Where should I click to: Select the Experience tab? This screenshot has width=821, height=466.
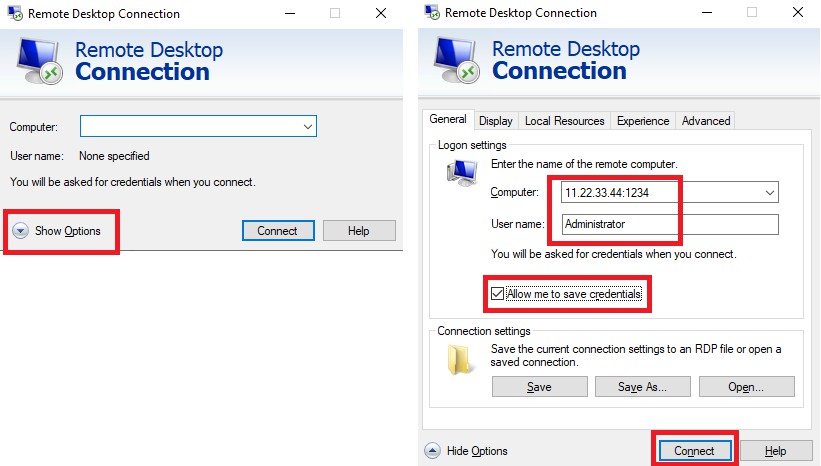(x=643, y=121)
